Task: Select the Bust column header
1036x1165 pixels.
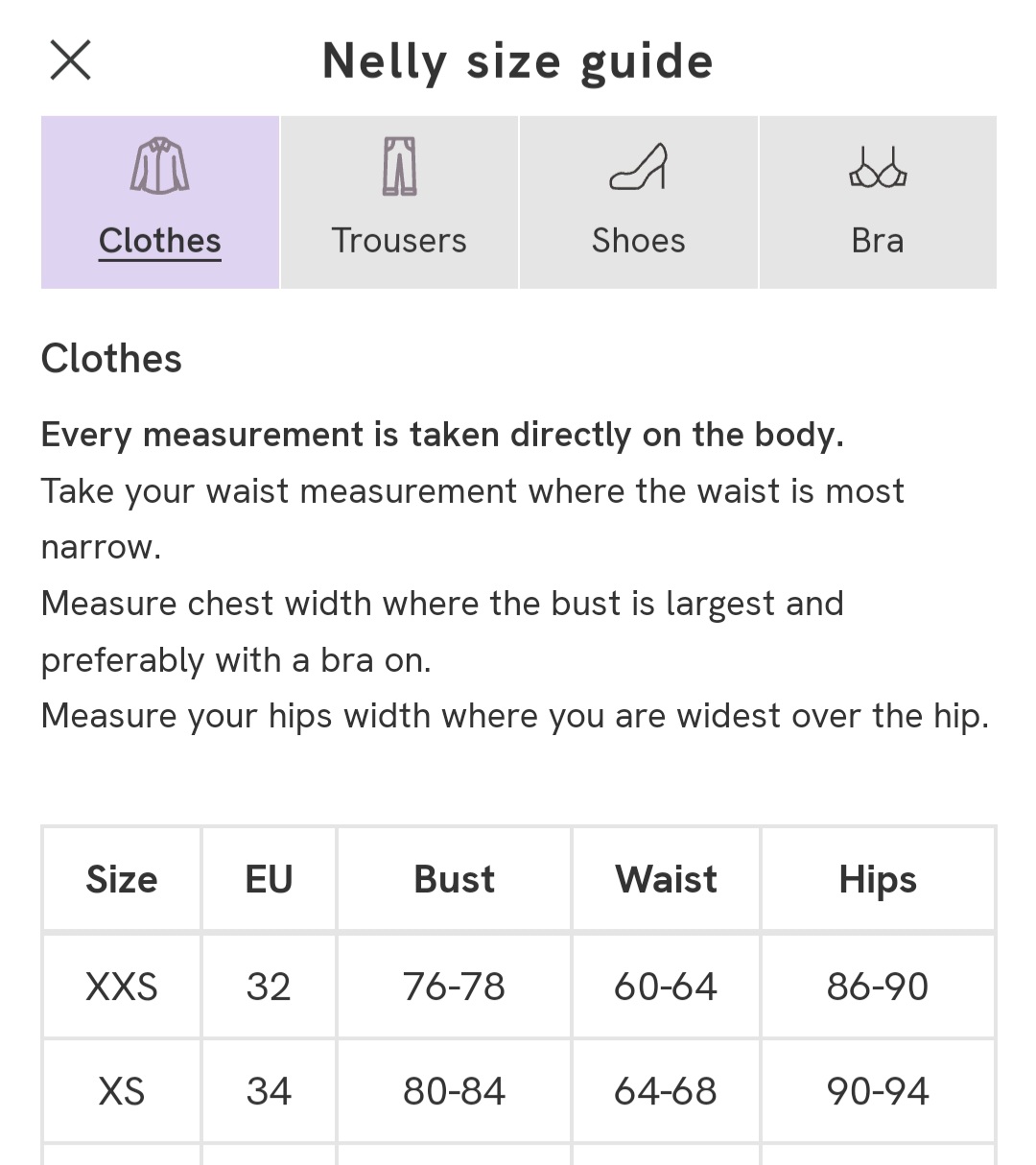Action: (454, 879)
